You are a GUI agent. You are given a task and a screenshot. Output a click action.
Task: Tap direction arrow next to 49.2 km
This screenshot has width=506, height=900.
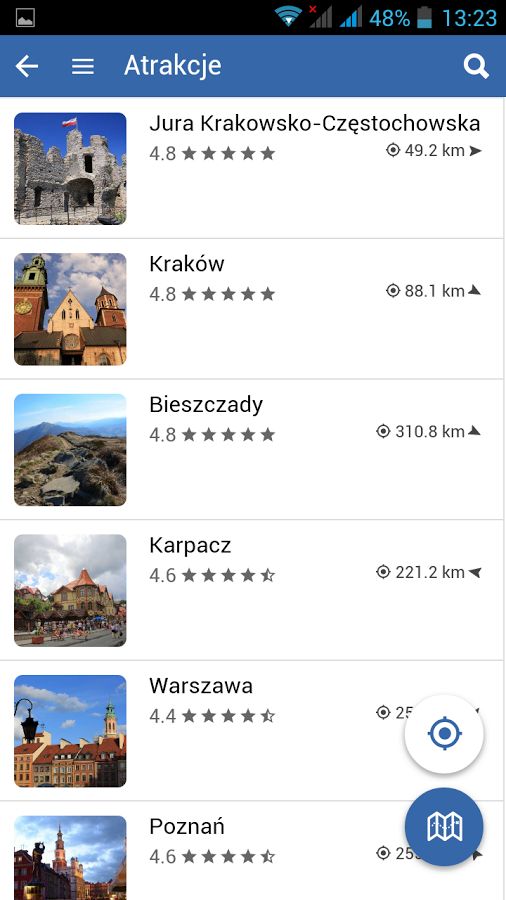point(475,151)
